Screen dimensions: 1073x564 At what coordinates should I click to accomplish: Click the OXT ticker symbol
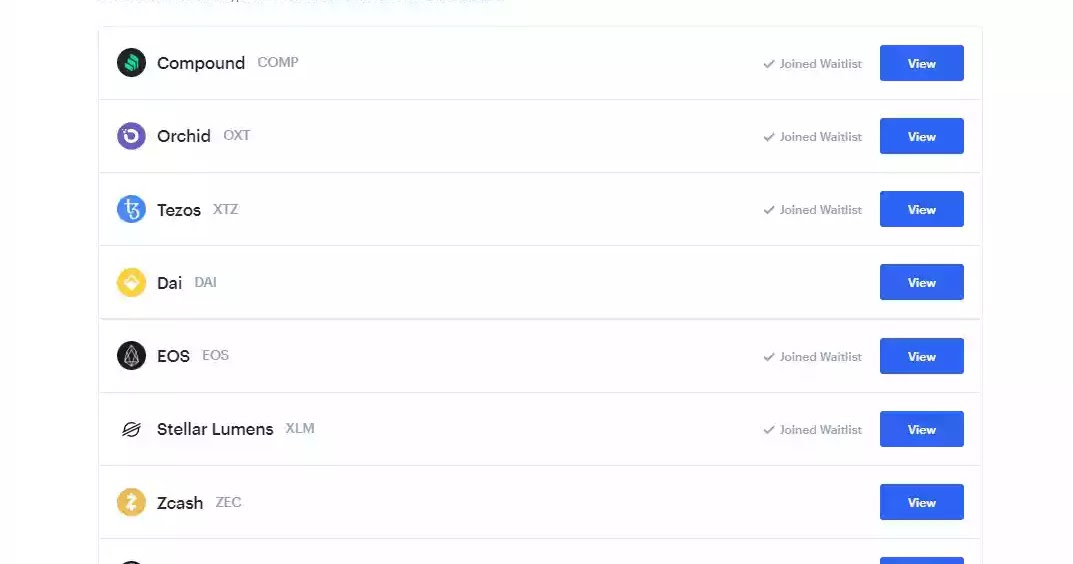(x=237, y=136)
